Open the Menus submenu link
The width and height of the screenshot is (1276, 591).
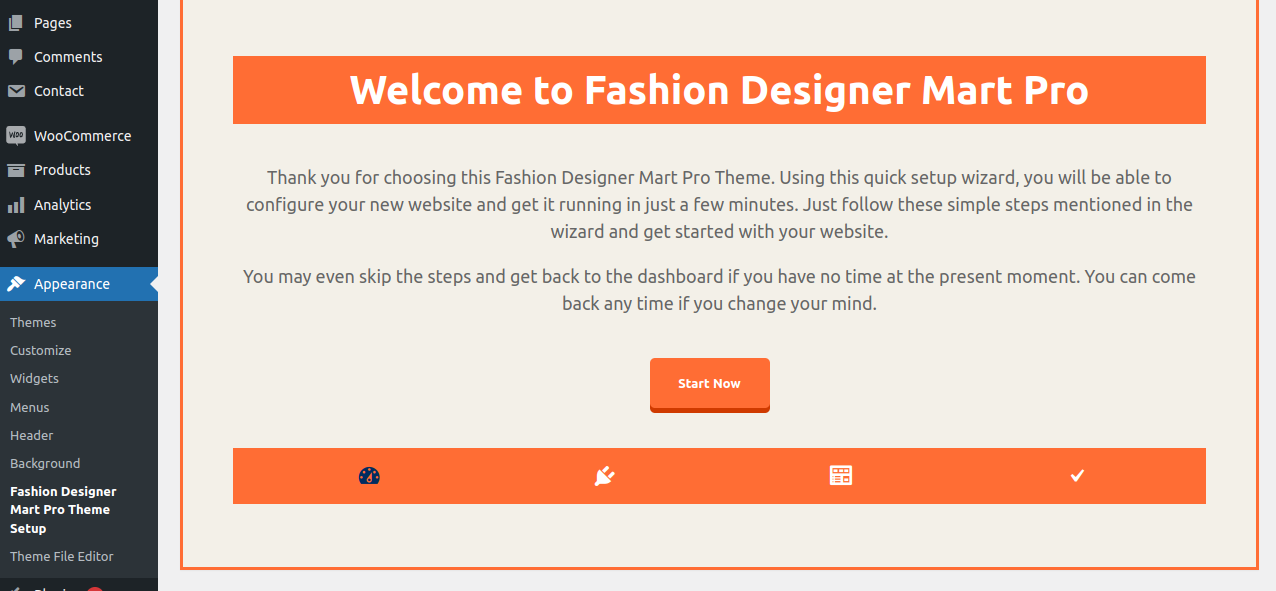(30, 408)
